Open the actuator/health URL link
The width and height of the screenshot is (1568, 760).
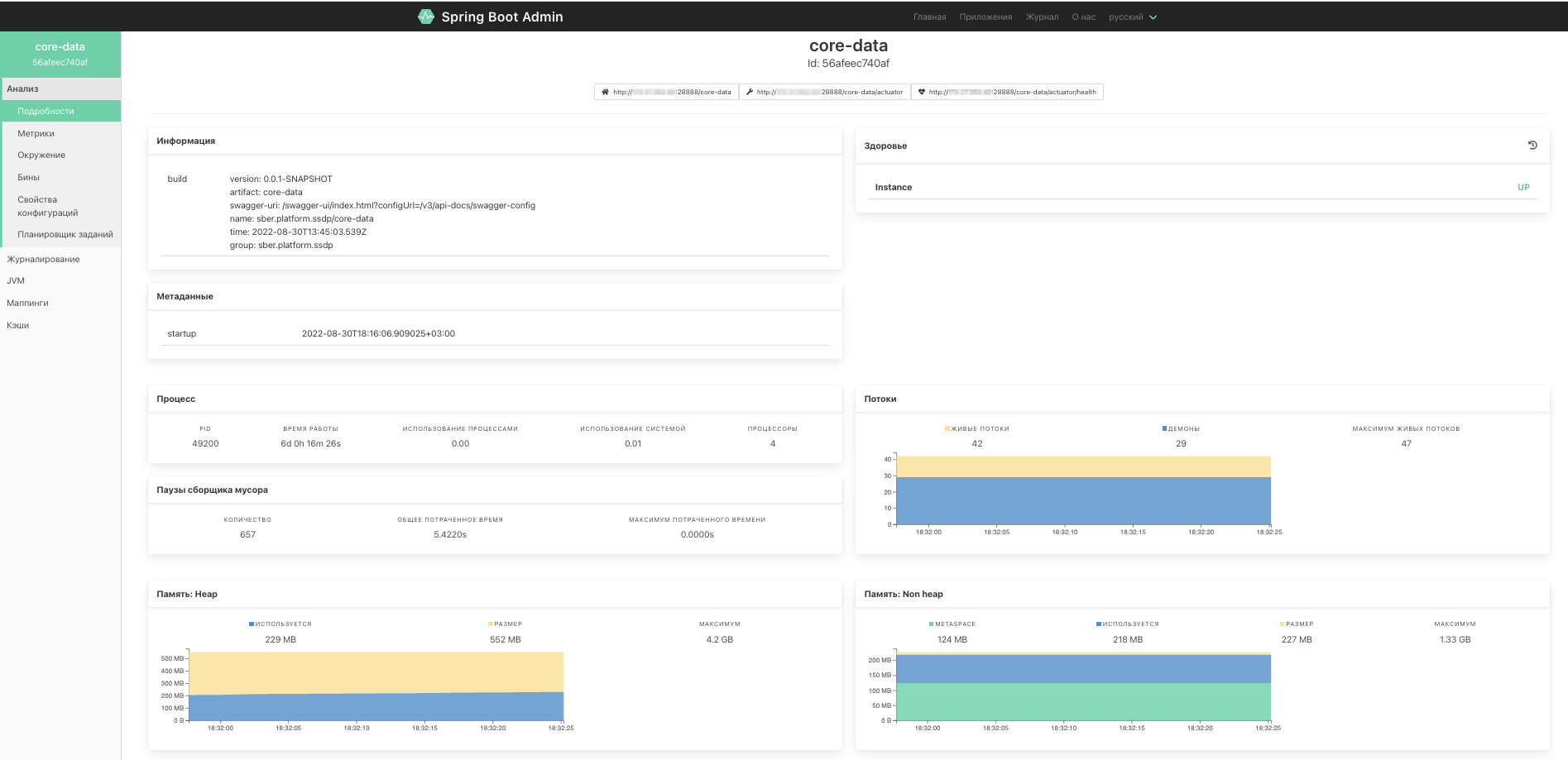(1007, 92)
